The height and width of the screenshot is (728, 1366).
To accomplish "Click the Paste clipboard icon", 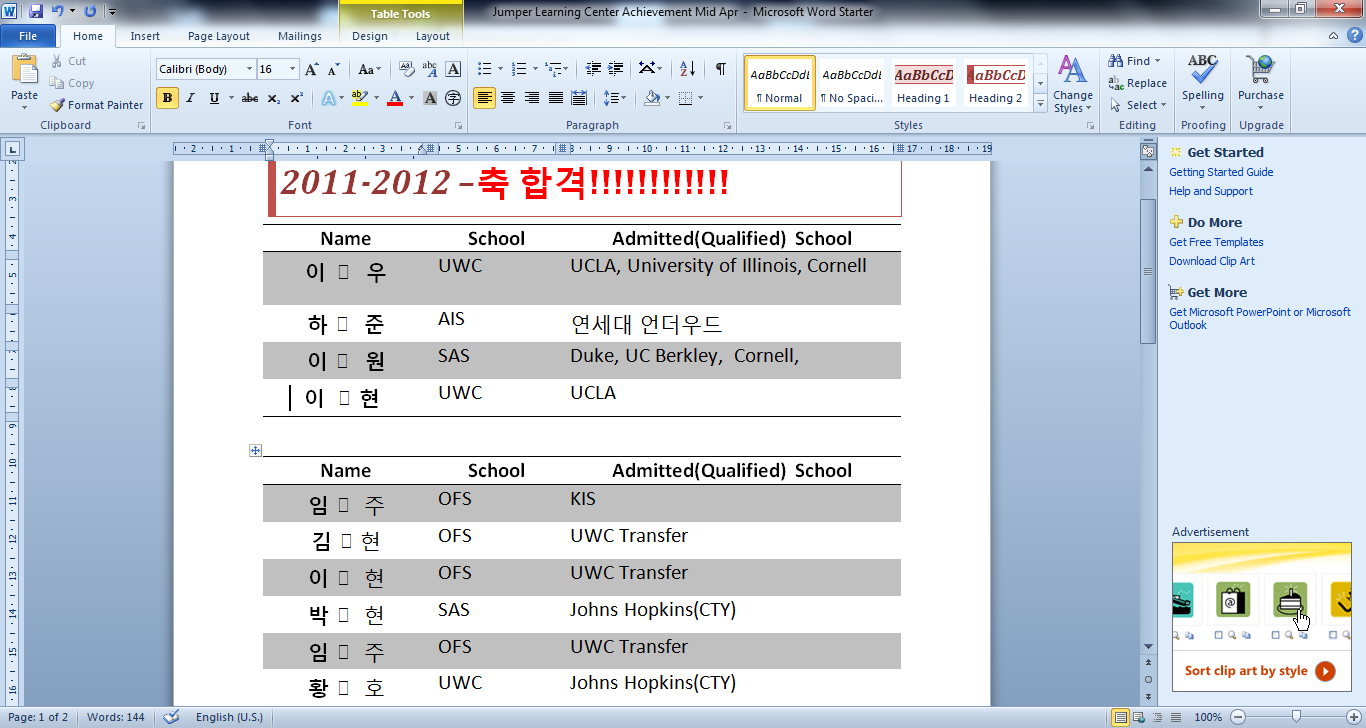I will tap(24, 69).
